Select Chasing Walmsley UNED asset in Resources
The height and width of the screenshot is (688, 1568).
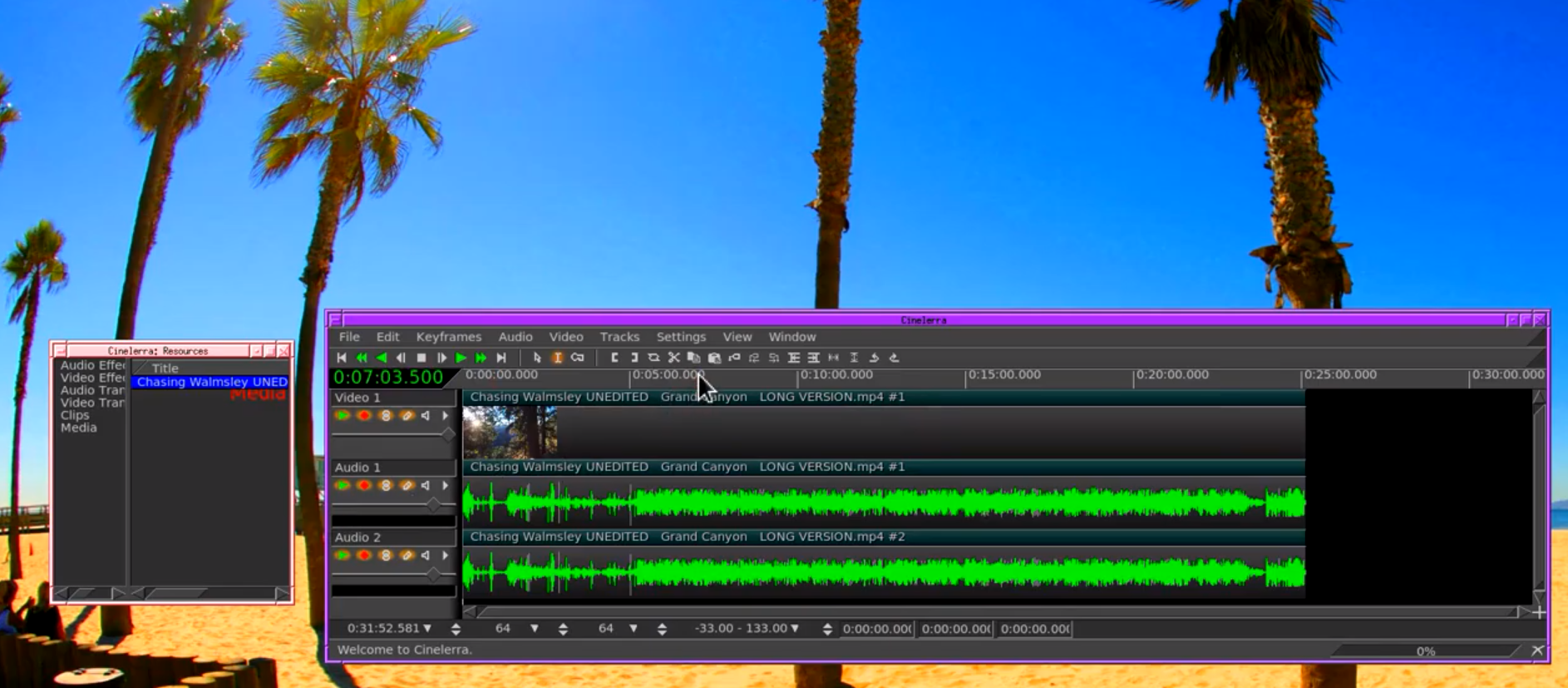click(211, 382)
